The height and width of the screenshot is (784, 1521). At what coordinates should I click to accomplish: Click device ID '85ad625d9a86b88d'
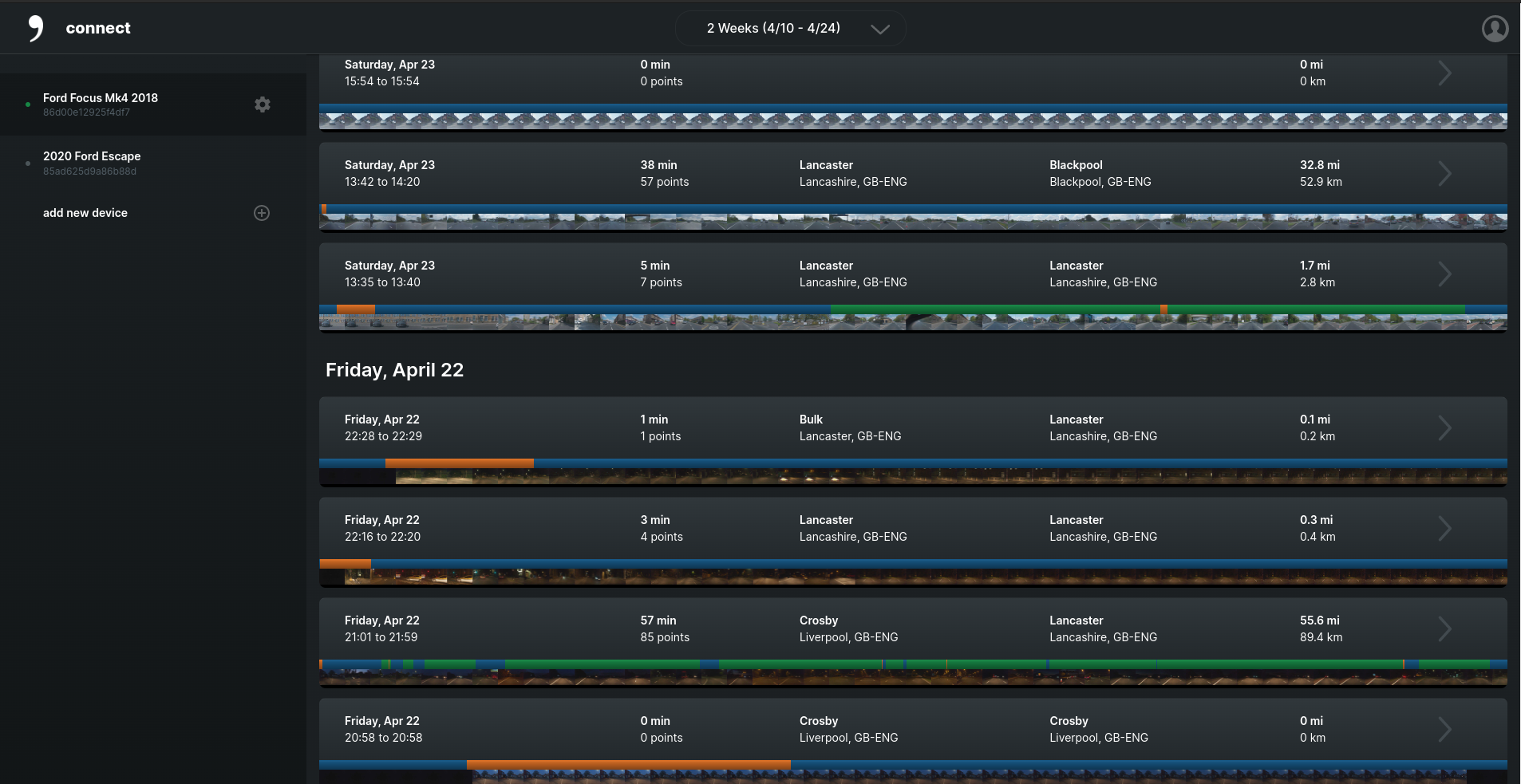[x=89, y=171]
